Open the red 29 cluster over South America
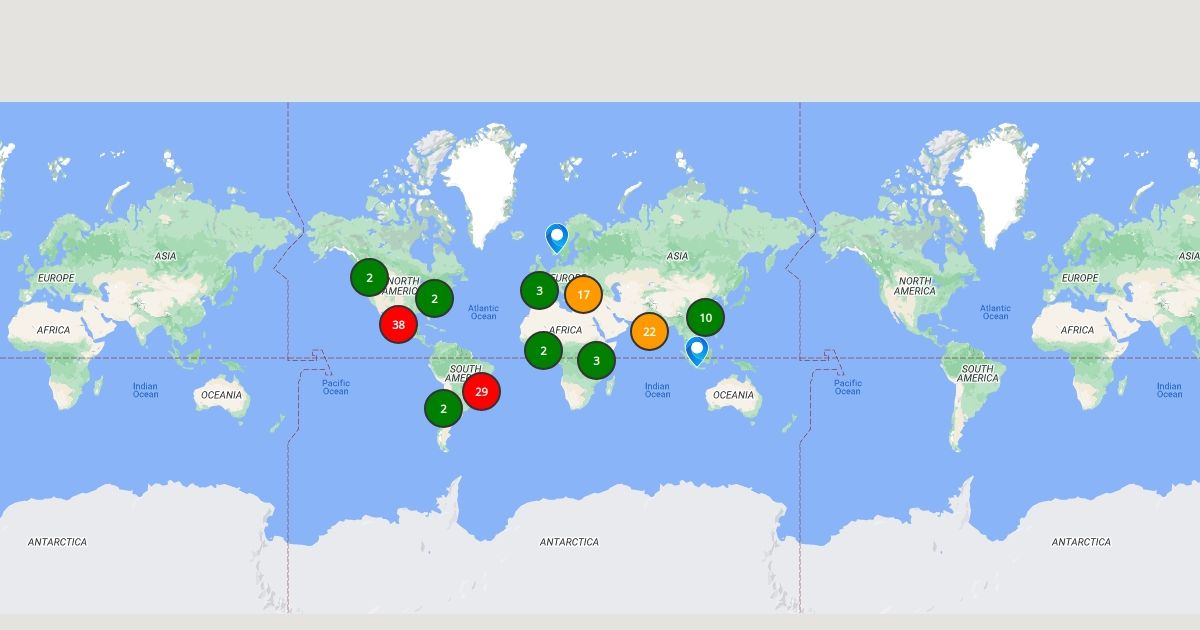Image resolution: width=1200 pixels, height=630 pixels. pyautogui.click(x=481, y=391)
